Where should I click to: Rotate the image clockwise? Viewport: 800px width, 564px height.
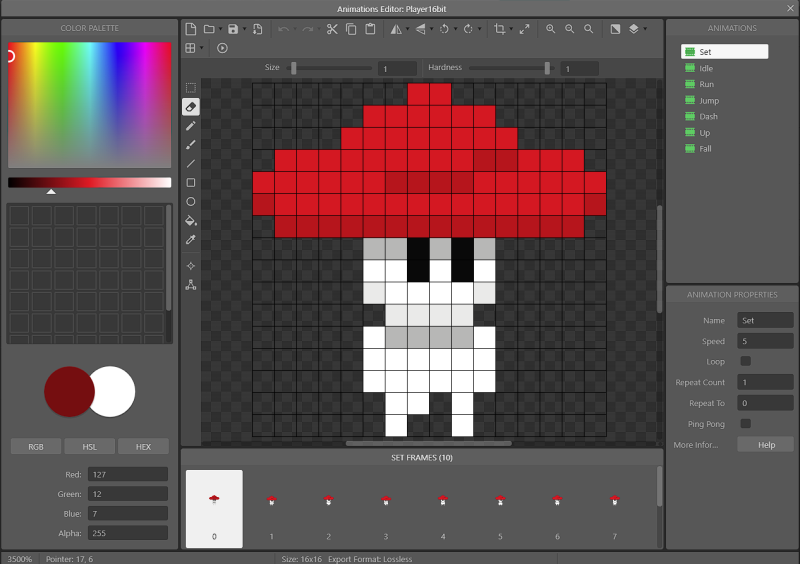click(x=468, y=29)
